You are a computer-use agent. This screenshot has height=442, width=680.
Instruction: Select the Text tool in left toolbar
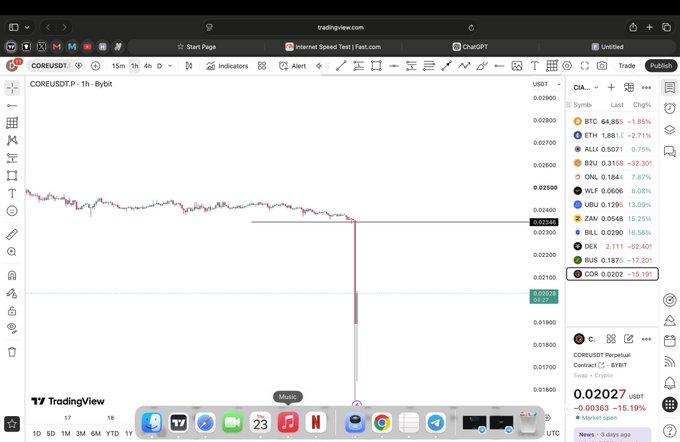click(x=12, y=193)
